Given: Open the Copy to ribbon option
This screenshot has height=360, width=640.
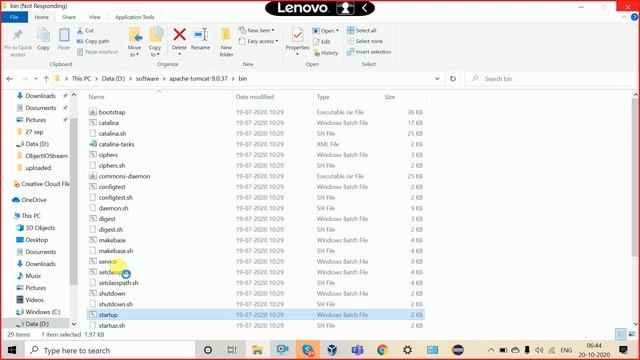Looking at the screenshot, I should (x=155, y=42).
